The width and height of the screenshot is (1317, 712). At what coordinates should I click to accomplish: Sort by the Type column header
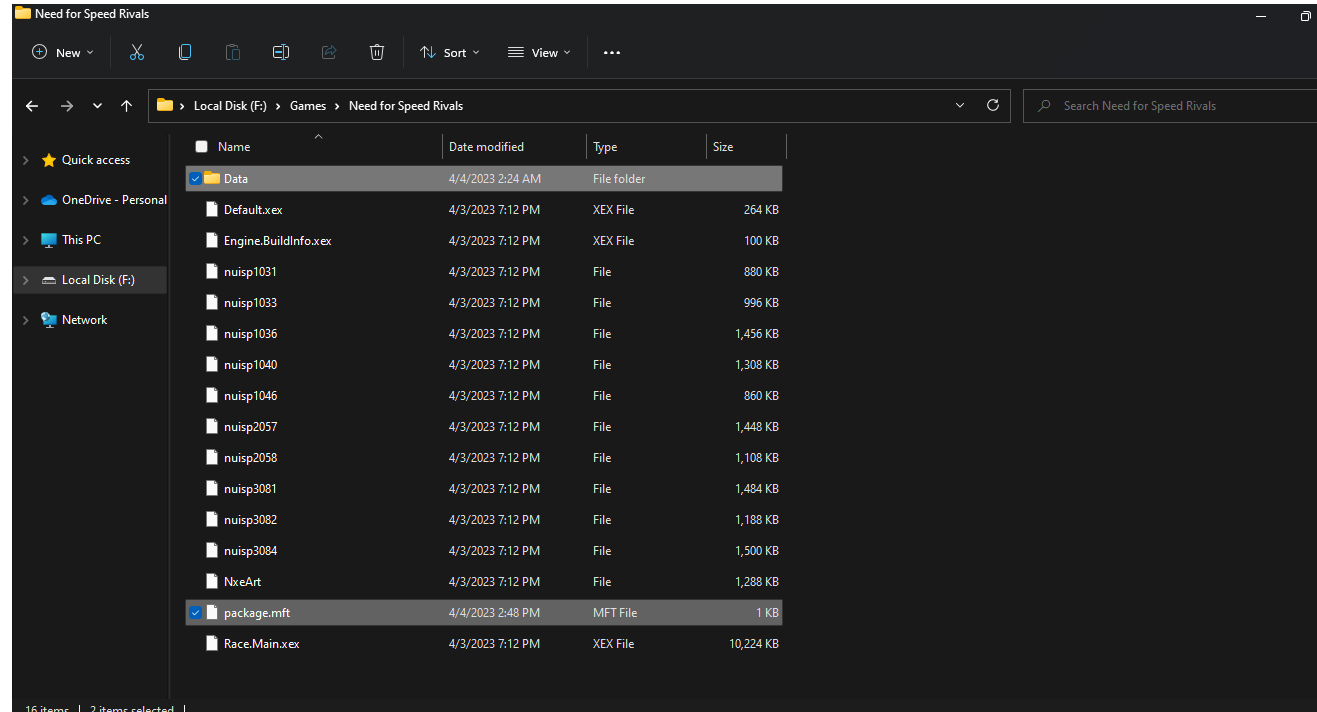point(605,147)
